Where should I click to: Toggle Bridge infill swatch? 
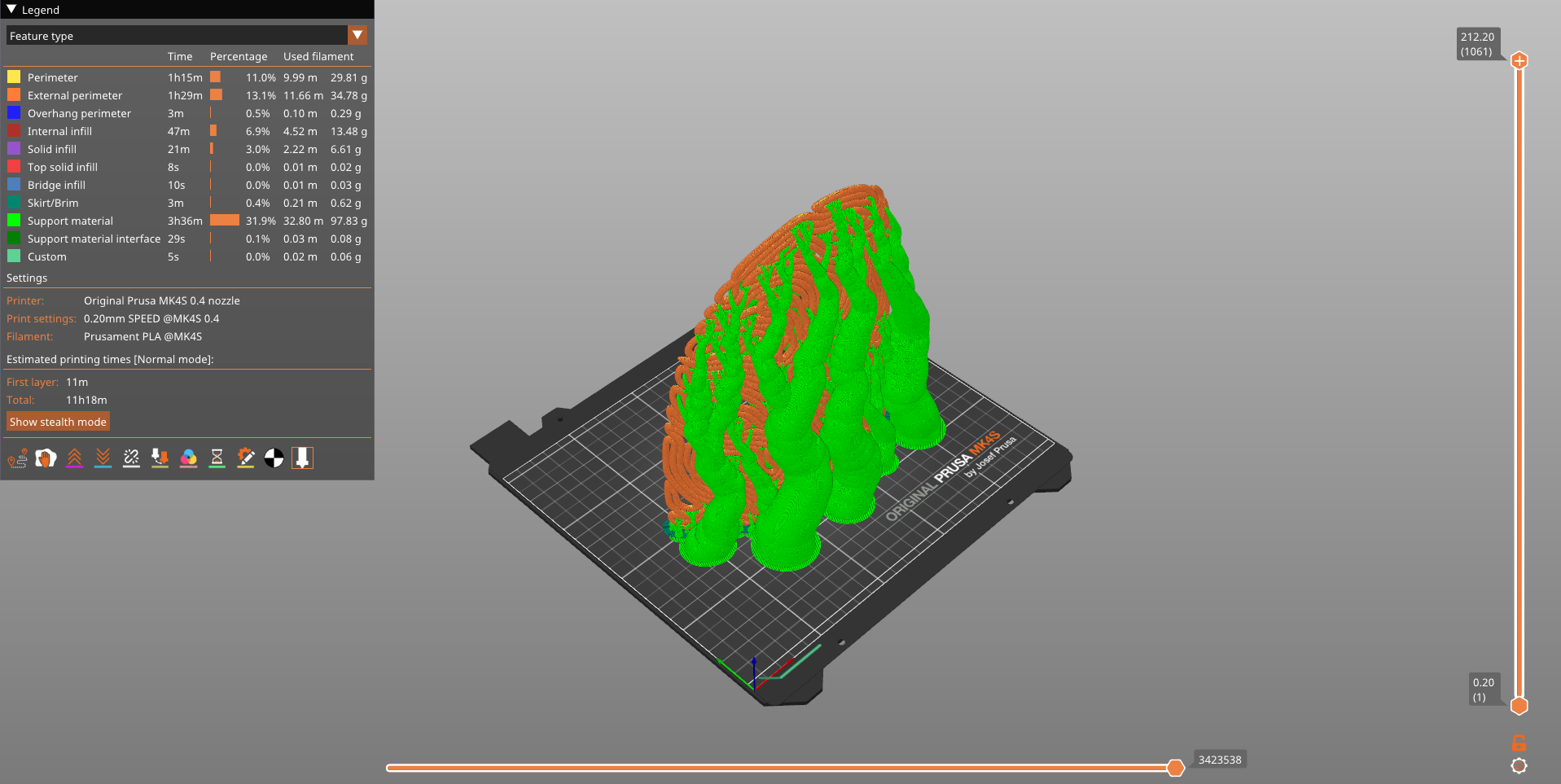click(x=14, y=184)
